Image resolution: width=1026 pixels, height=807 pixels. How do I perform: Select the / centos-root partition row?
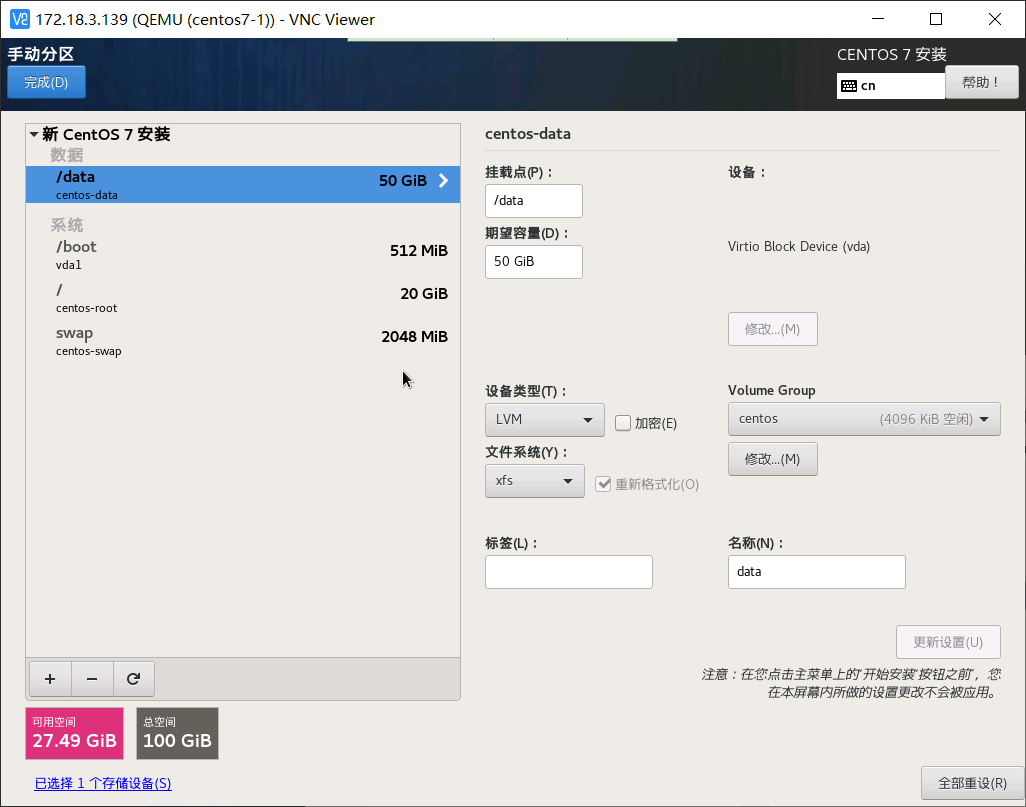(243, 298)
